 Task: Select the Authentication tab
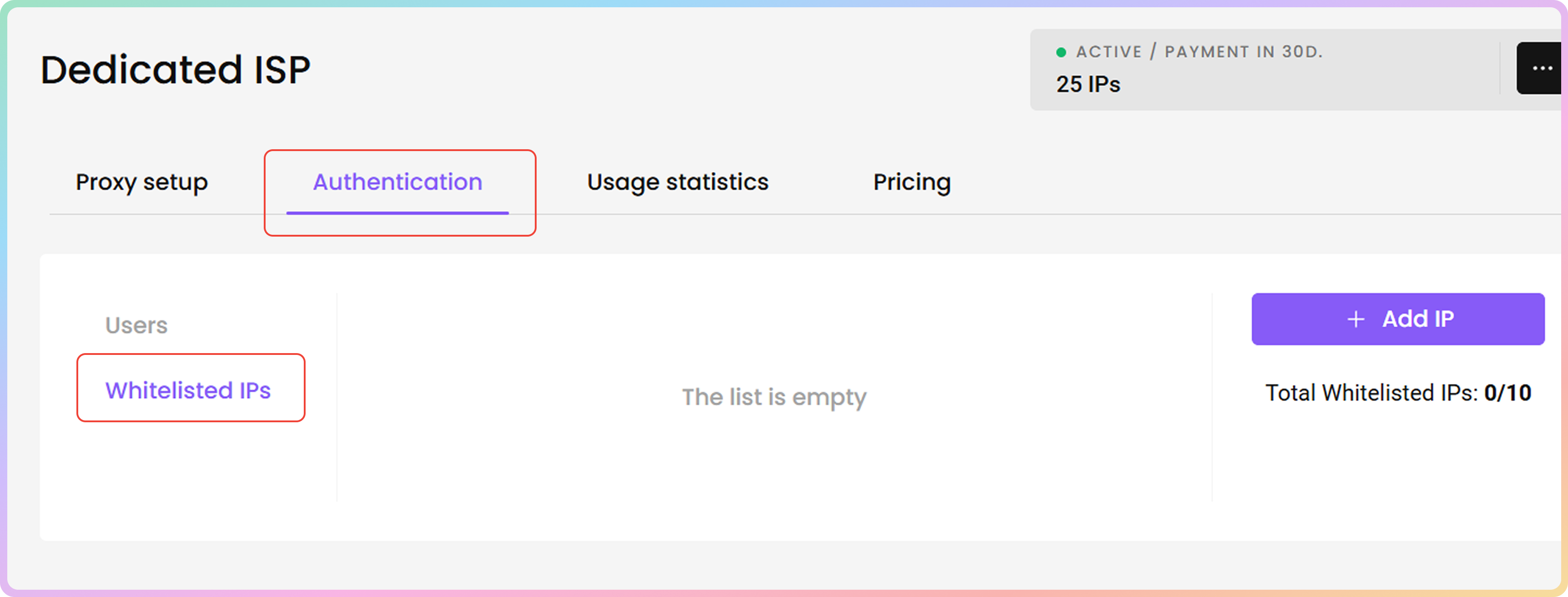point(397,182)
